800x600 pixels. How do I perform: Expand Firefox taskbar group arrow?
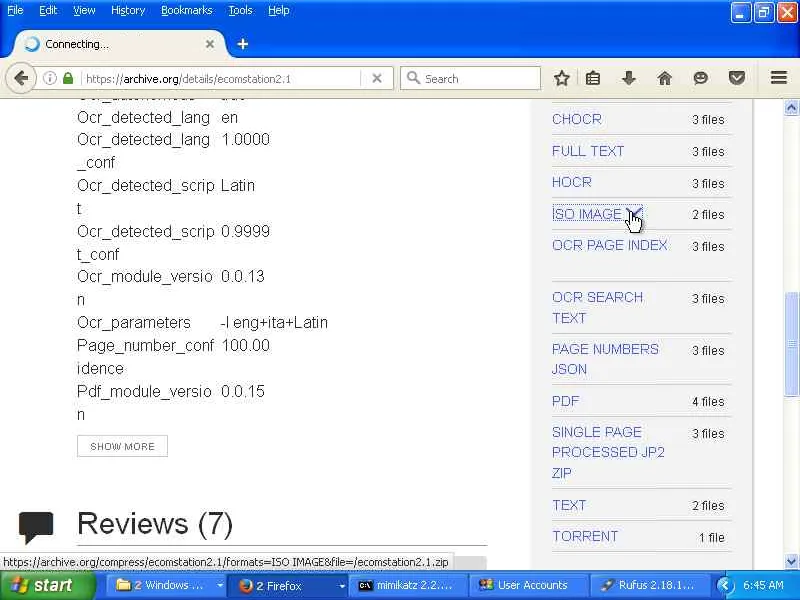pos(342,586)
